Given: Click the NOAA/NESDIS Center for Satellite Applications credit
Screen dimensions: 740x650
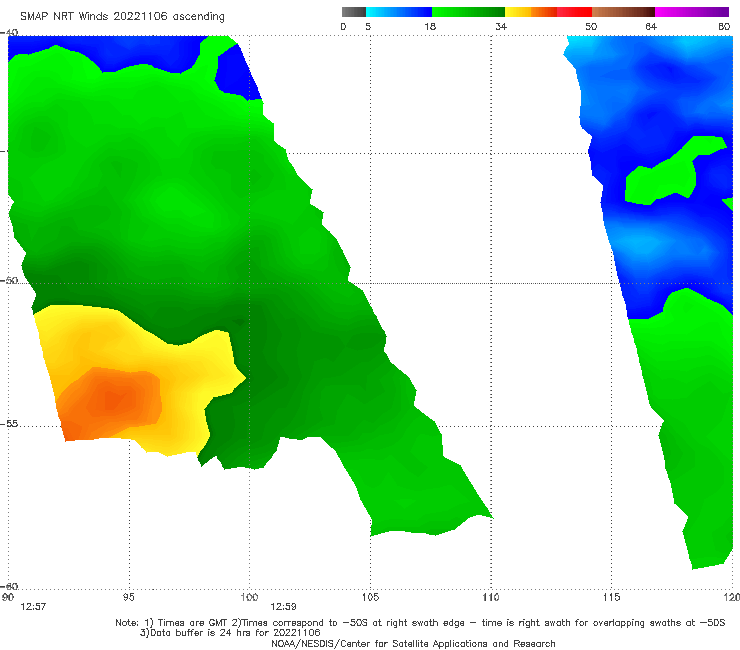Looking at the screenshot, I should [413, 643].
